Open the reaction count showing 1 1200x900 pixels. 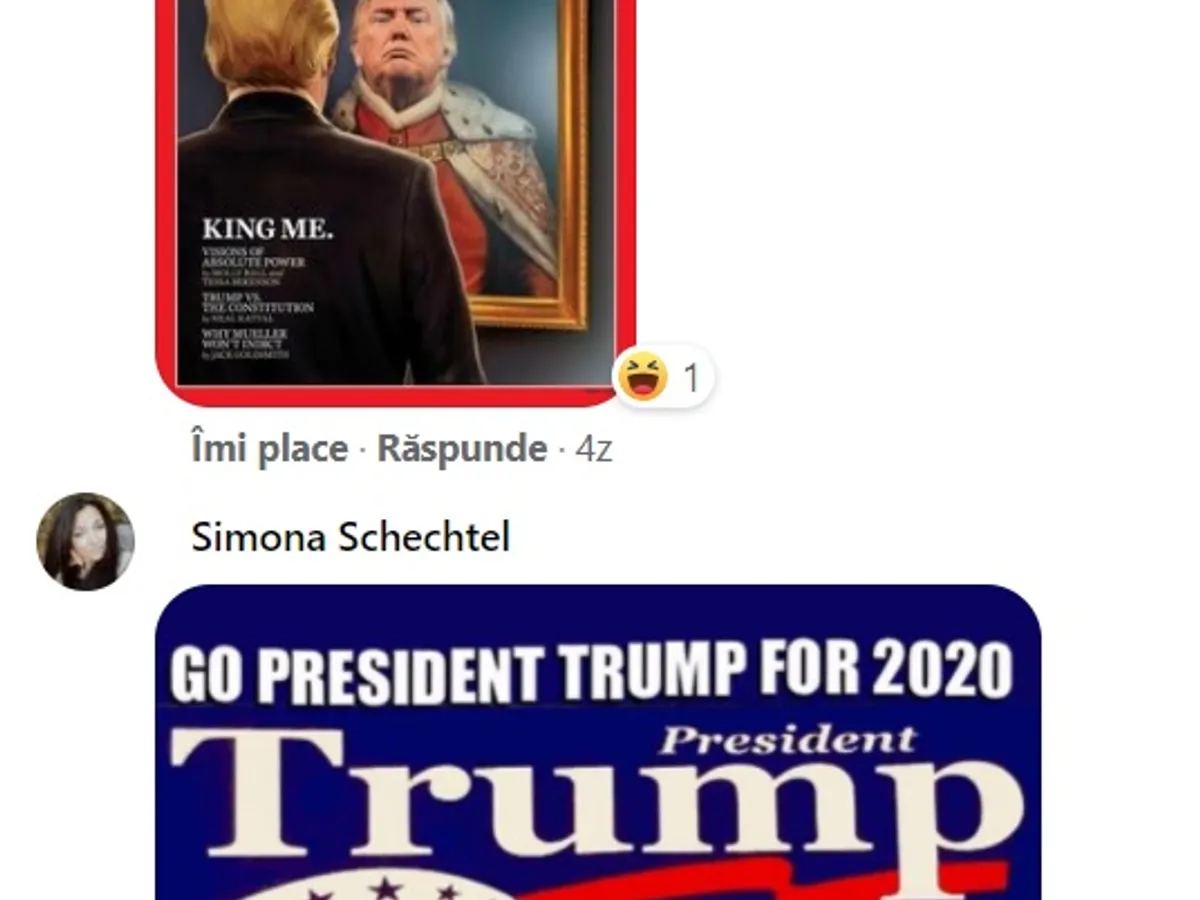click(x=691, y=378)
